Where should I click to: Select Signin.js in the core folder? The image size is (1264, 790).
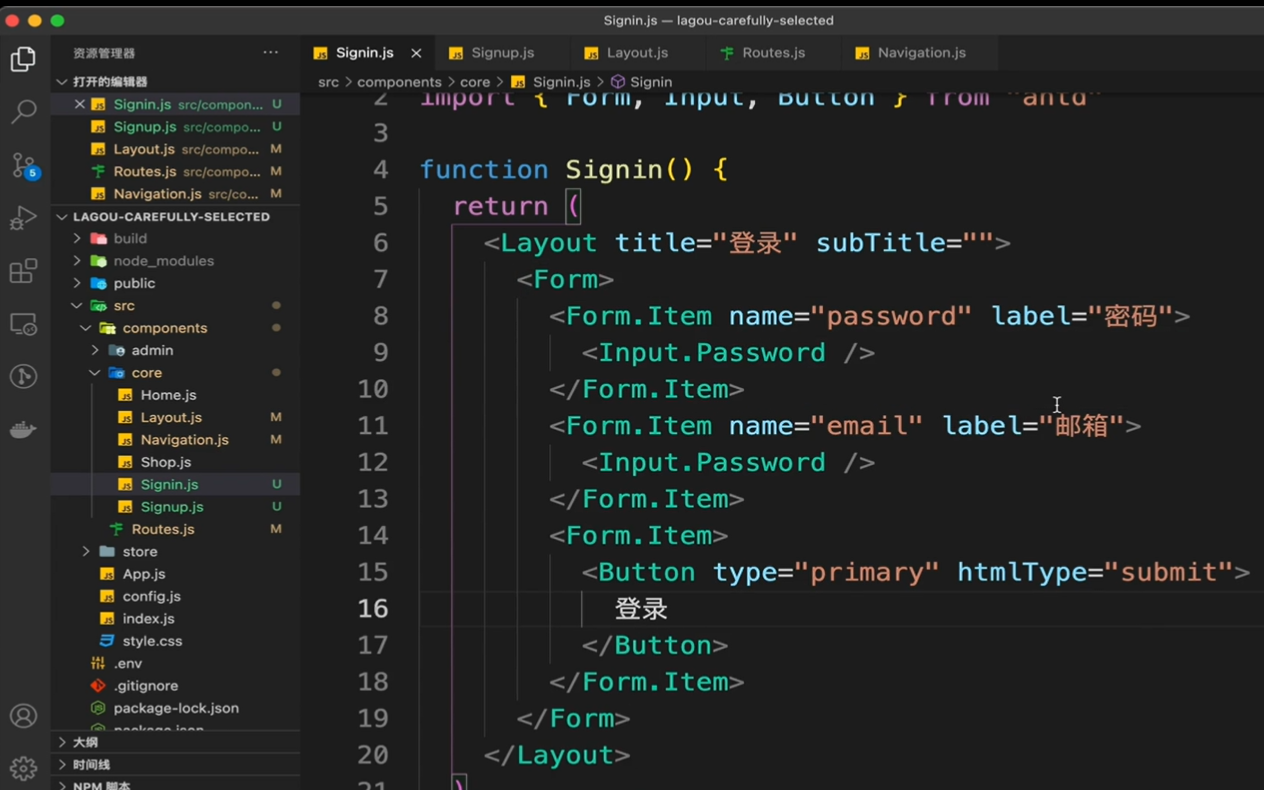[x=169, y=485]
